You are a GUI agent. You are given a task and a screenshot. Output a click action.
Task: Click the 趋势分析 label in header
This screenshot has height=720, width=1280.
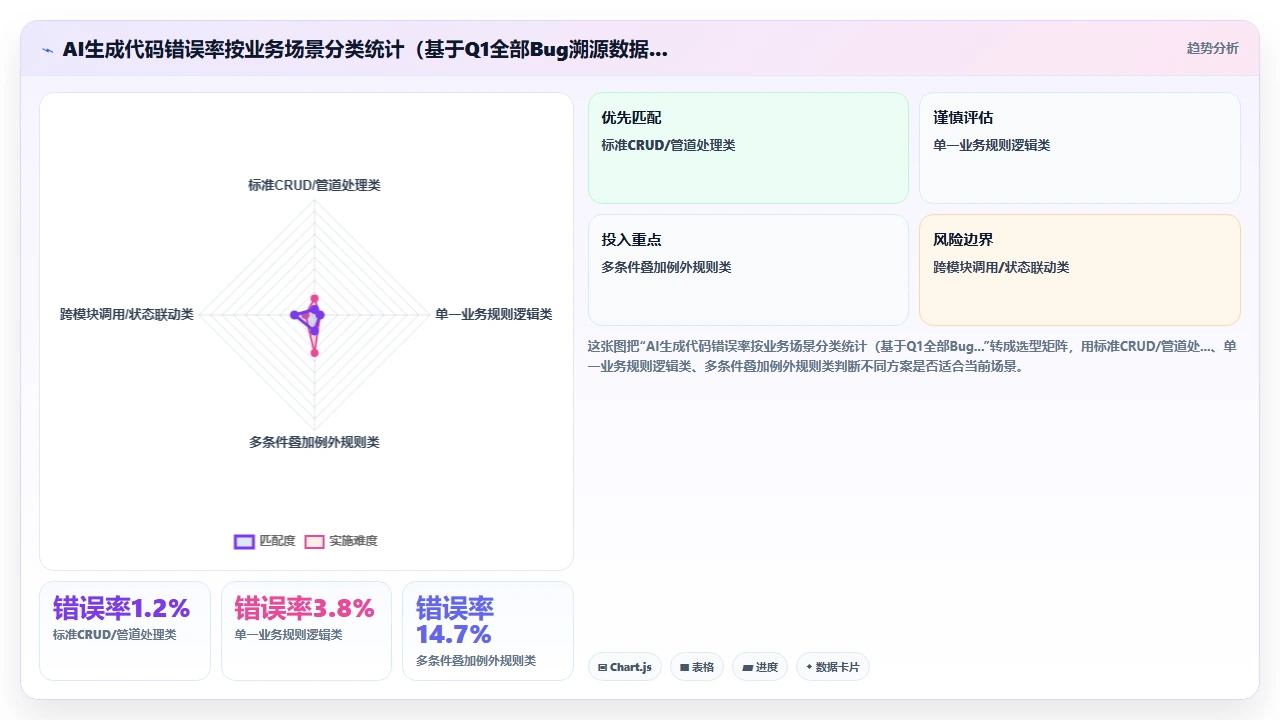pyautogui.click(x=1212, y=48)
